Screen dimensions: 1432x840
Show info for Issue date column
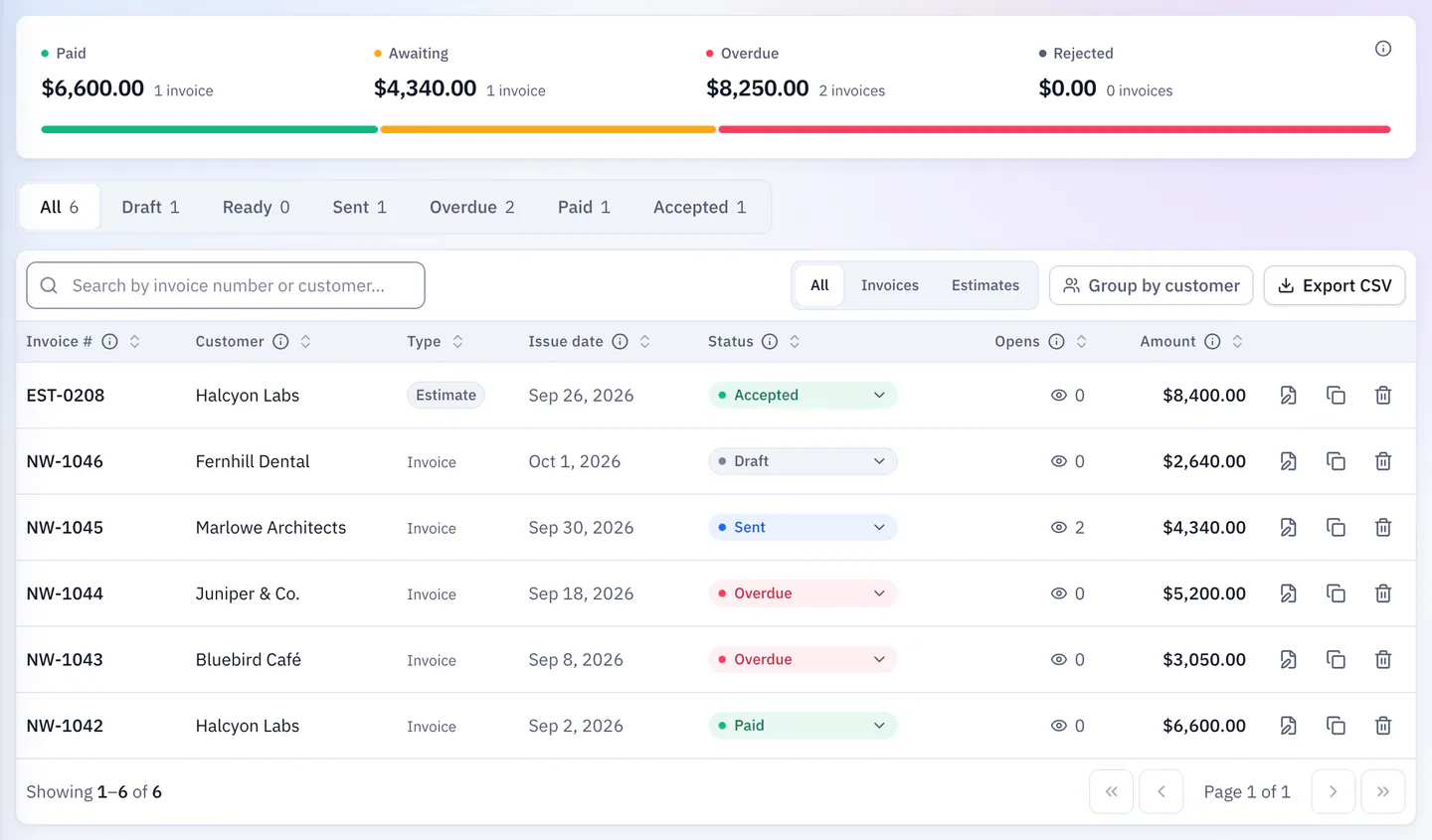620,342
